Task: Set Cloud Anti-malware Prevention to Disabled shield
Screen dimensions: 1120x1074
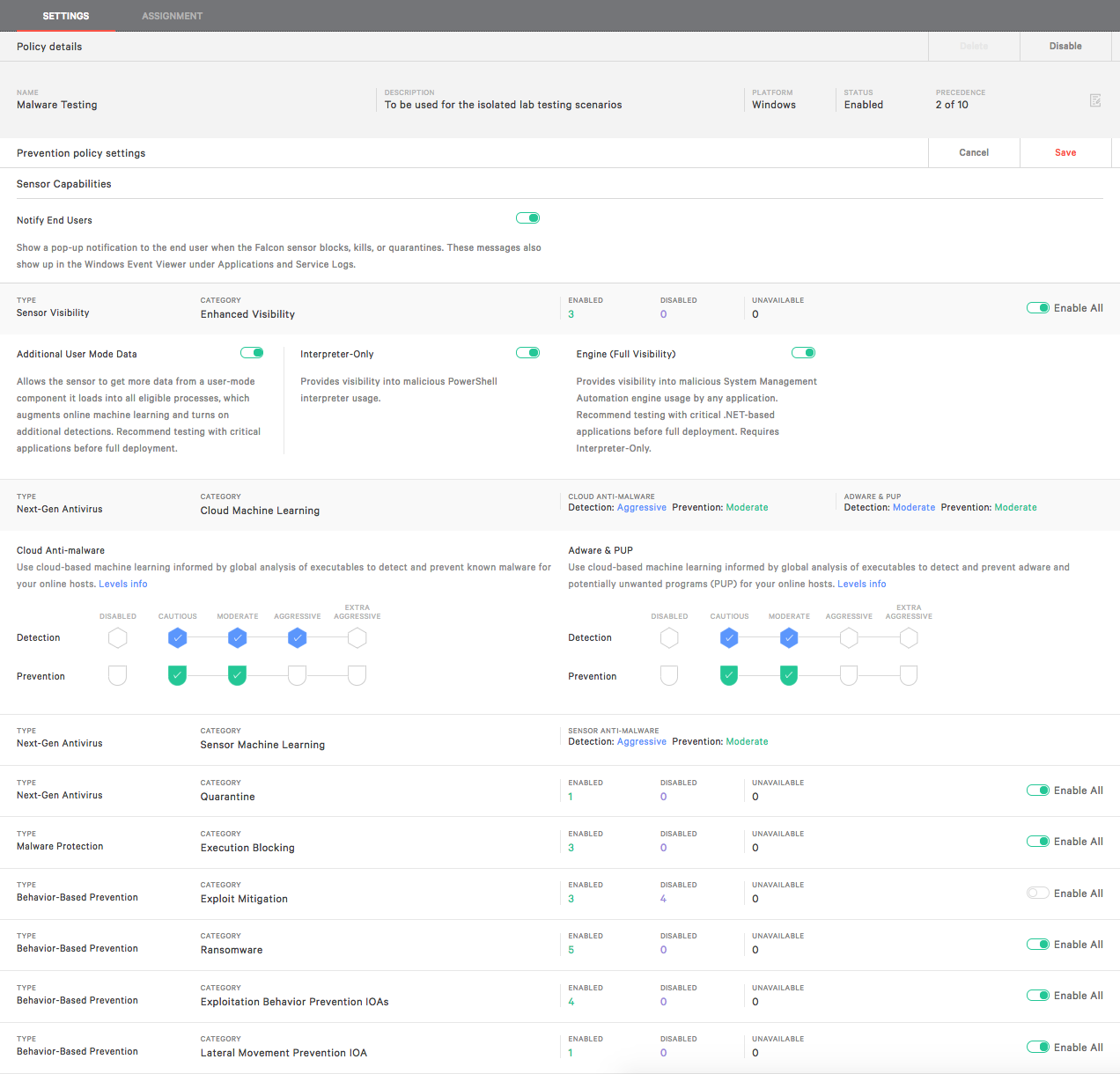Action: (x=118, y=675)
